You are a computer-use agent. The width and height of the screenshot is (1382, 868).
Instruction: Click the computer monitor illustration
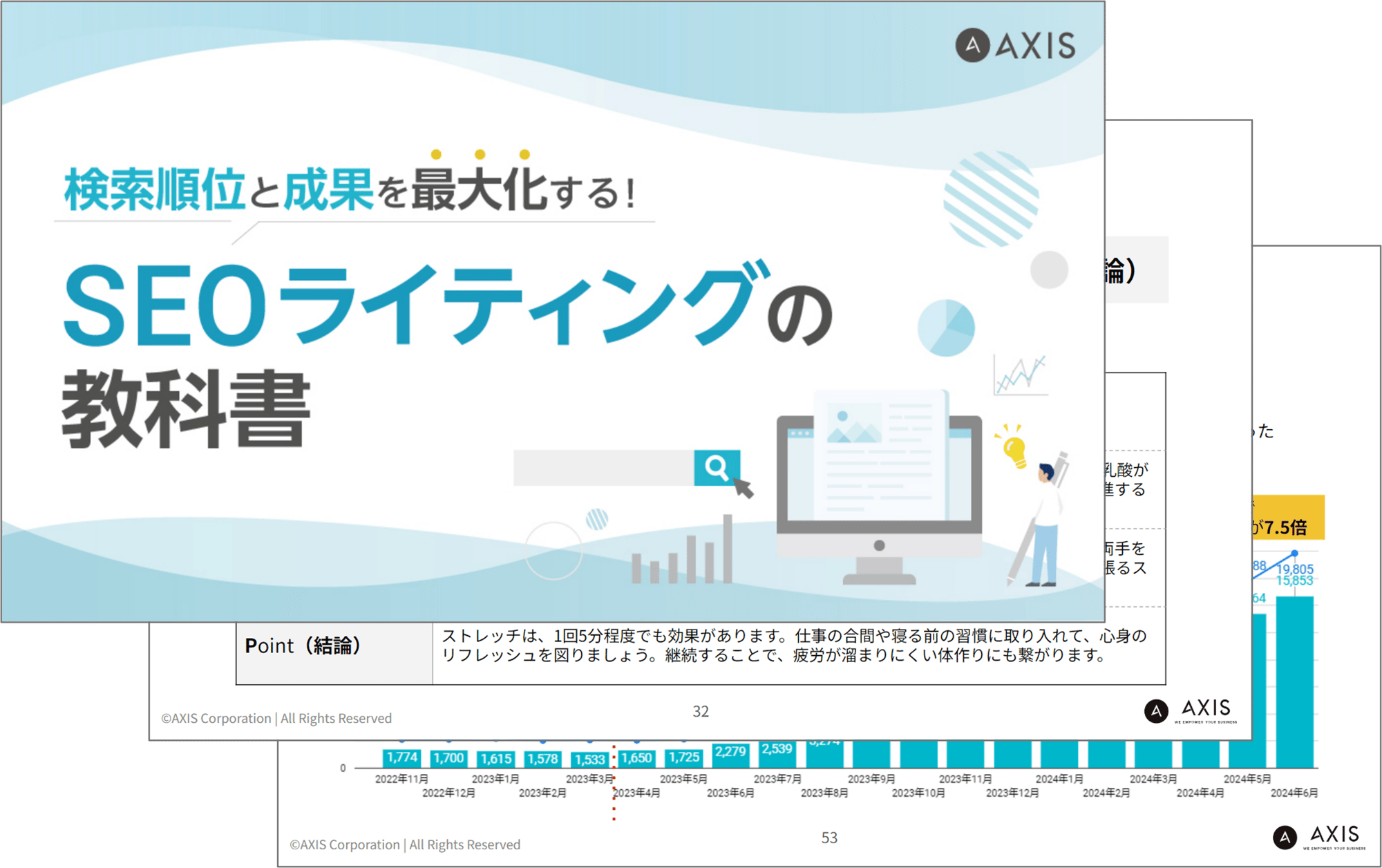point(879,489)
